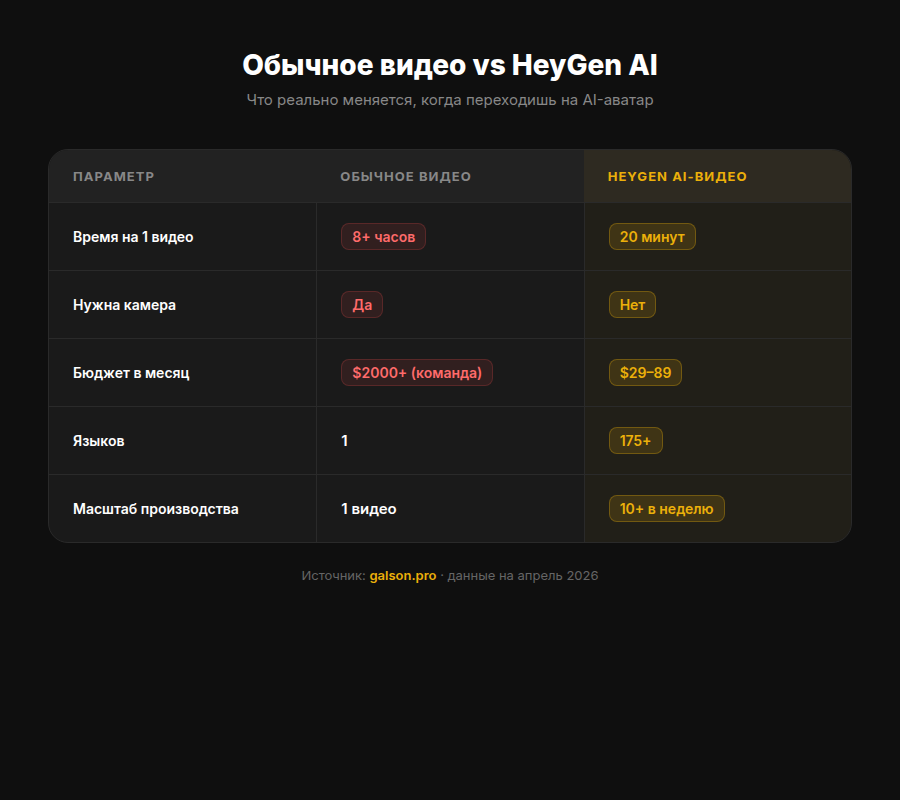Click the subtitle about switching to AI-аватар
This screenshot has height=800, width=900.
coord(450,100)
